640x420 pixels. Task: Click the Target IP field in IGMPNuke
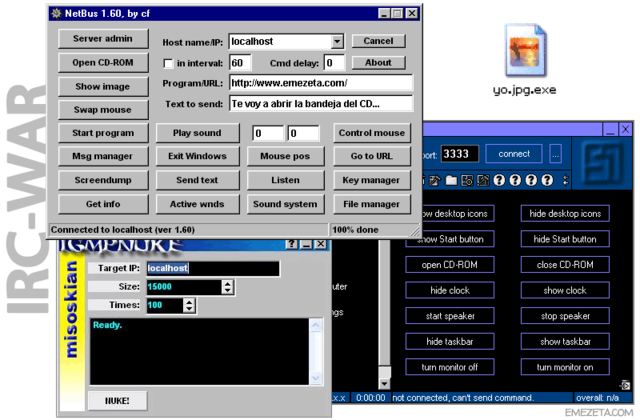pos(213,268)
